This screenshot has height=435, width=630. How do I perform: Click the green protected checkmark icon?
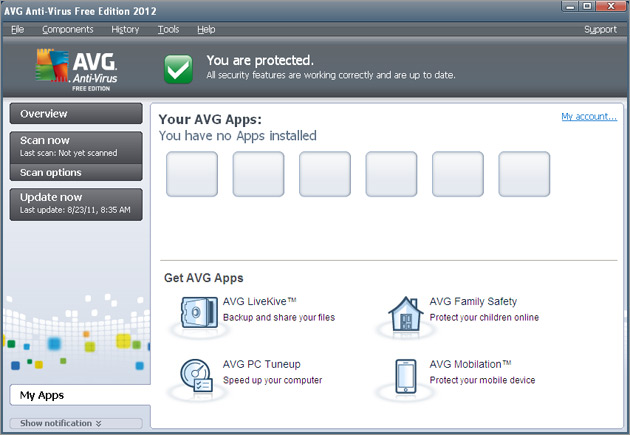tap(178, 69)
